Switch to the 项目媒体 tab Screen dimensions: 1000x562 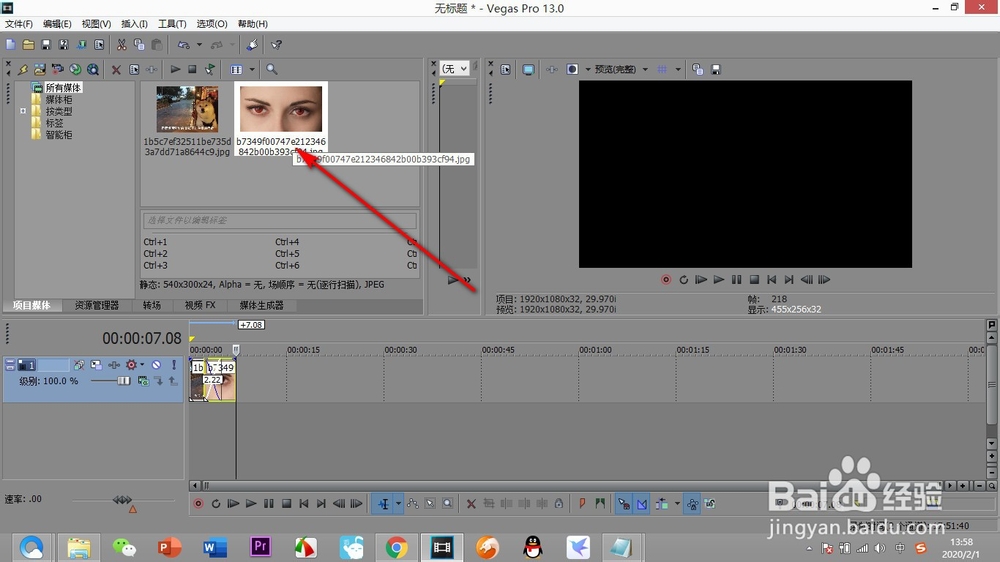[32, 306]
